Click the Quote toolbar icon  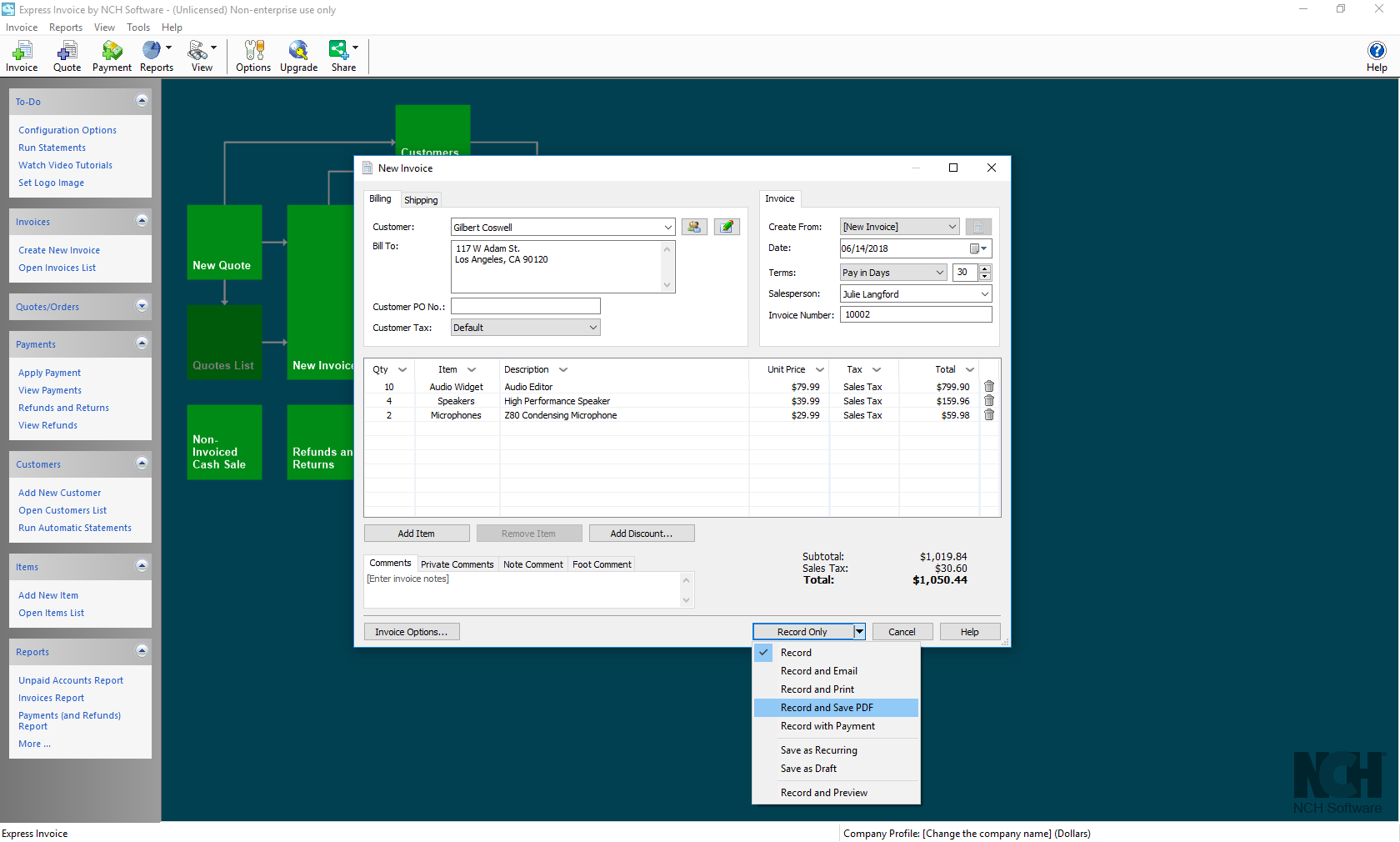67,57
